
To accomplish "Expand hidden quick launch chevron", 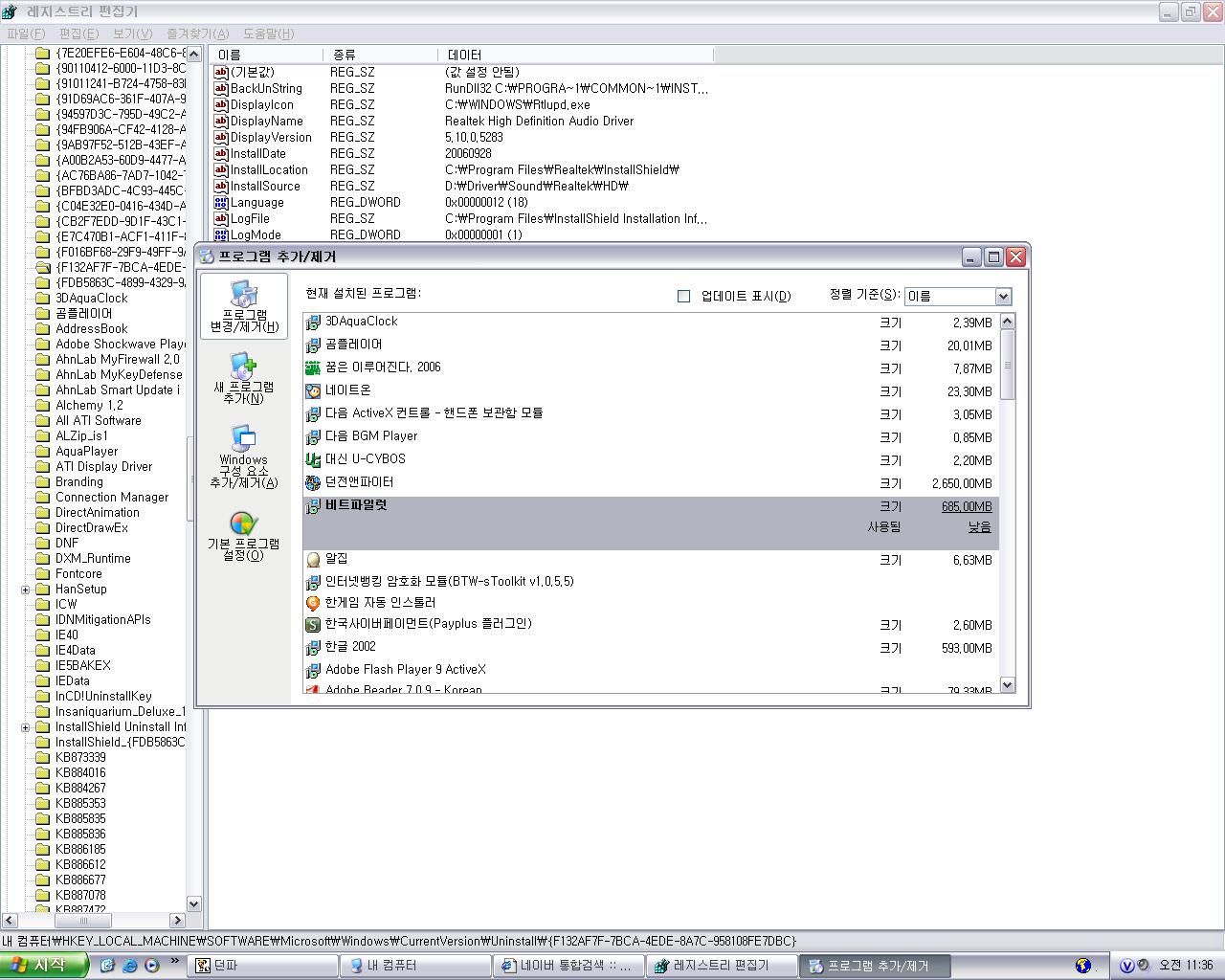I will 175,962.
